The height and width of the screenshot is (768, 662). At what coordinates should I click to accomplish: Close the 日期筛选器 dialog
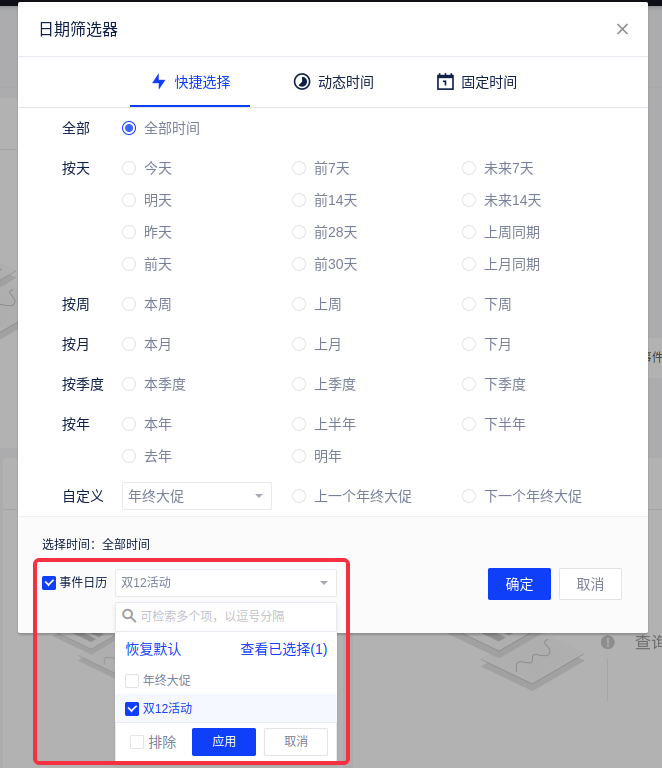pyautogui.click(x=622, y=29)
